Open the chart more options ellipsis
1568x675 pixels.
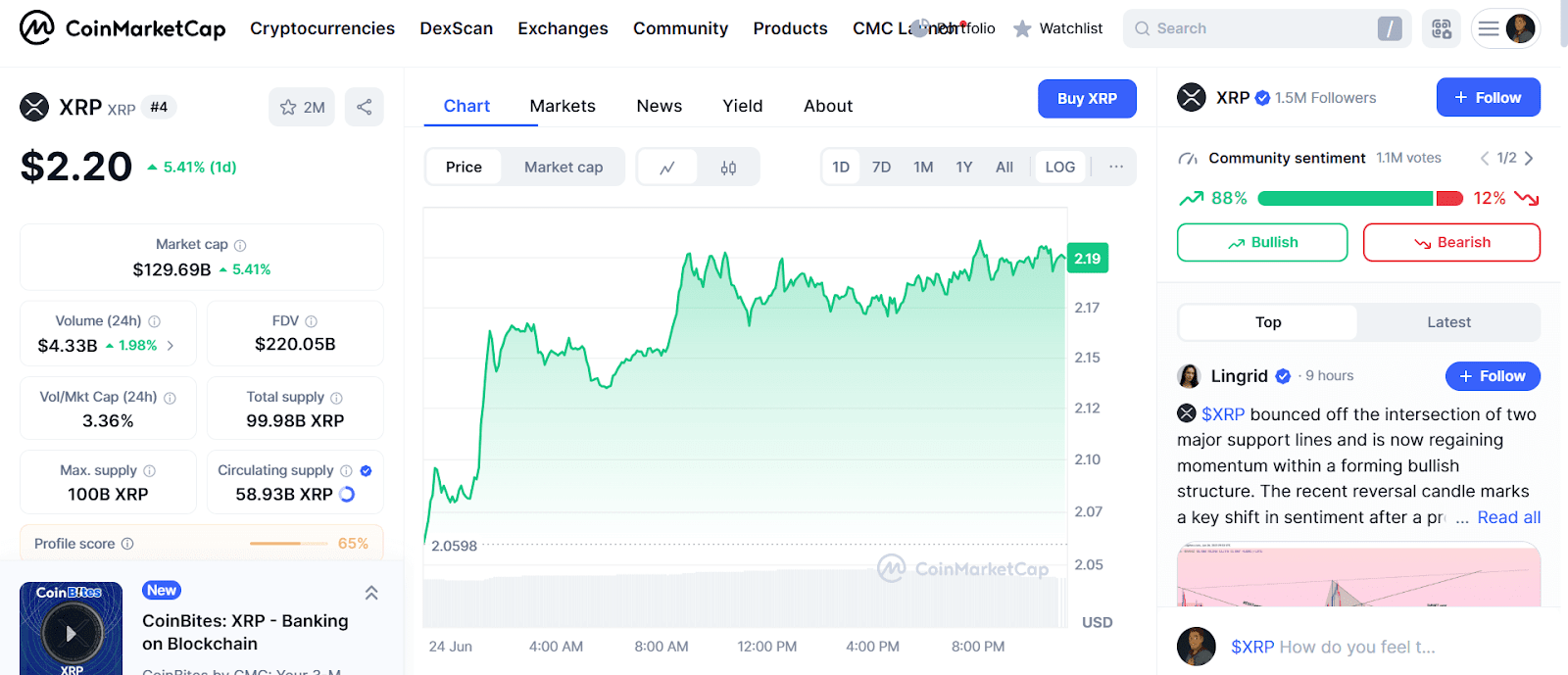point(1116,167)
